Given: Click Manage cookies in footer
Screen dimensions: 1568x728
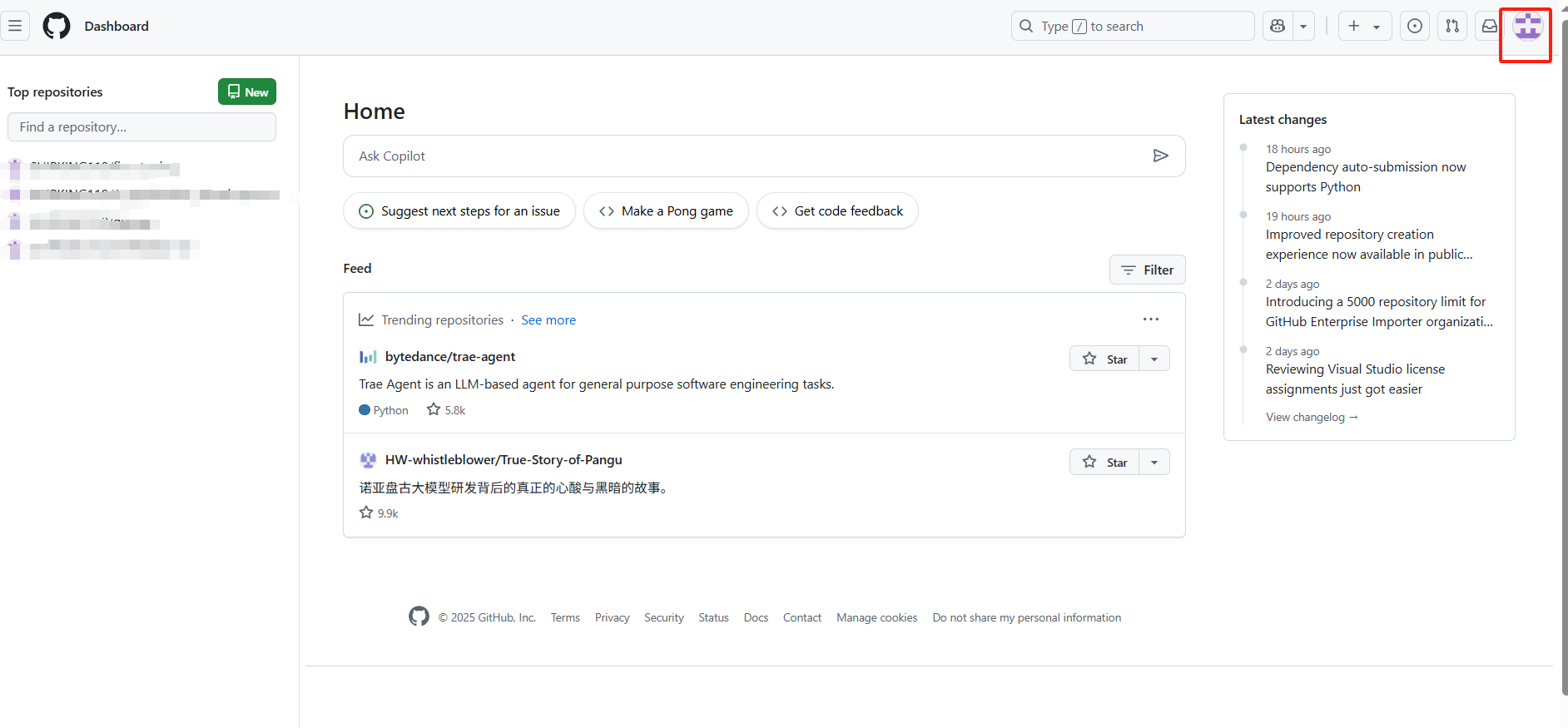Looking at the screenshot, I should (877, 617).
